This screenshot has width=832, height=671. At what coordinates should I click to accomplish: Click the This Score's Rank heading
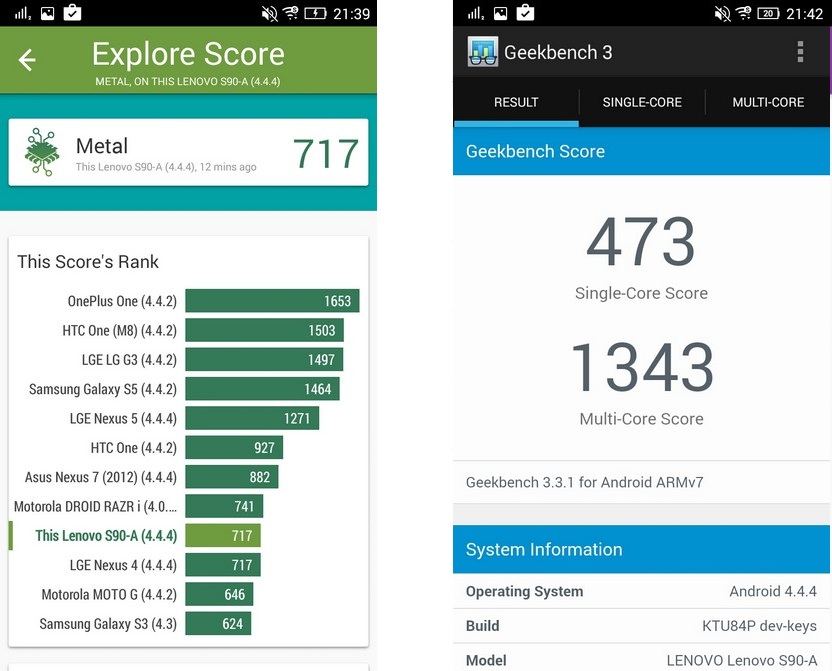(x=88, y=262)
